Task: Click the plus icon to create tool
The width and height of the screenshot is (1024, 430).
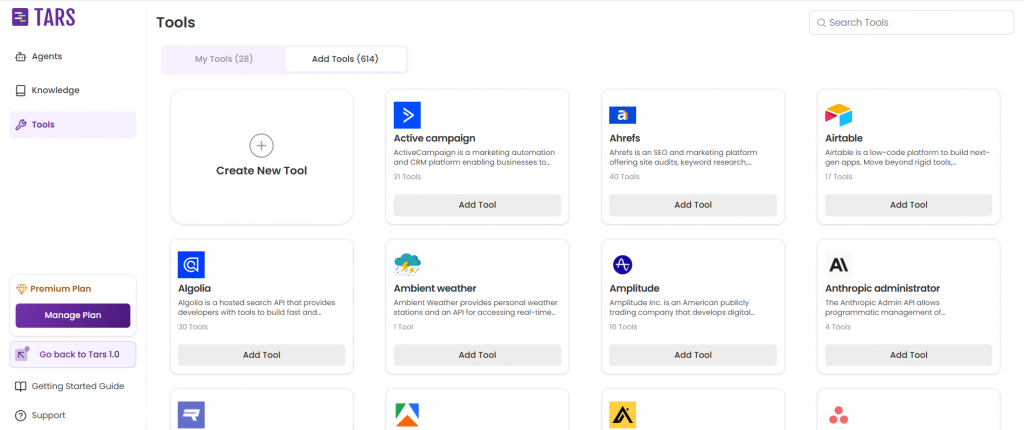Action: 261,146
